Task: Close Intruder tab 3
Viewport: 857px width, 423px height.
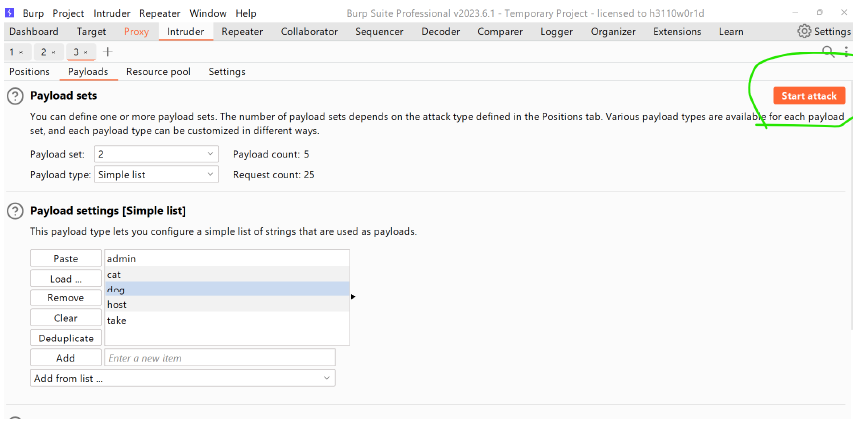Action: click(86, 52)
